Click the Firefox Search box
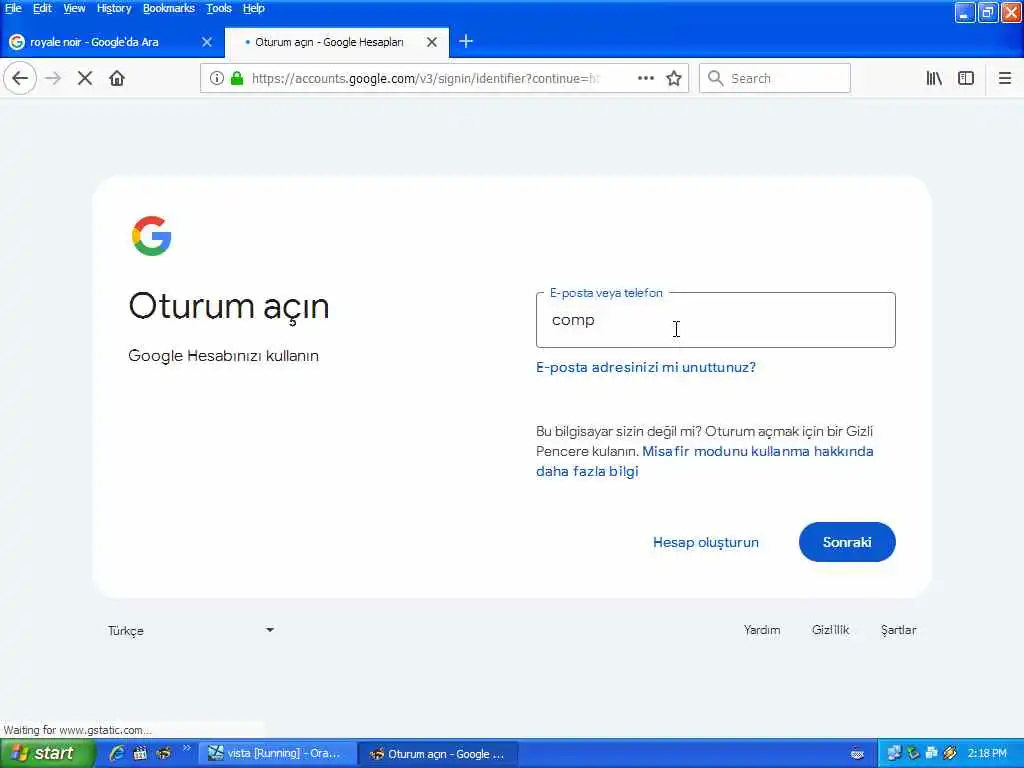1024x768 pixels. point(775,78)
